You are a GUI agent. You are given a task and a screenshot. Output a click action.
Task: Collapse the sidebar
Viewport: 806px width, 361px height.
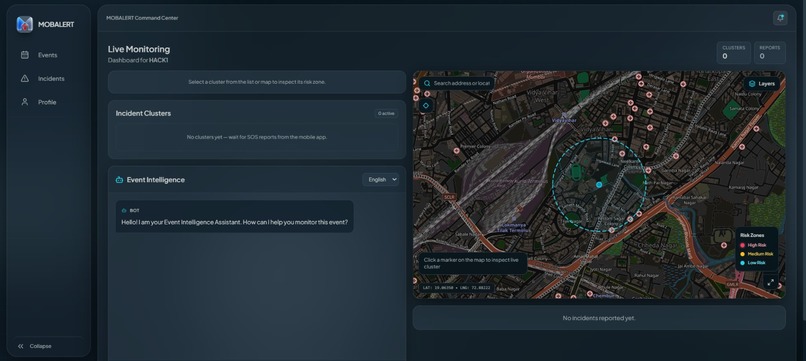coord(48,346)
